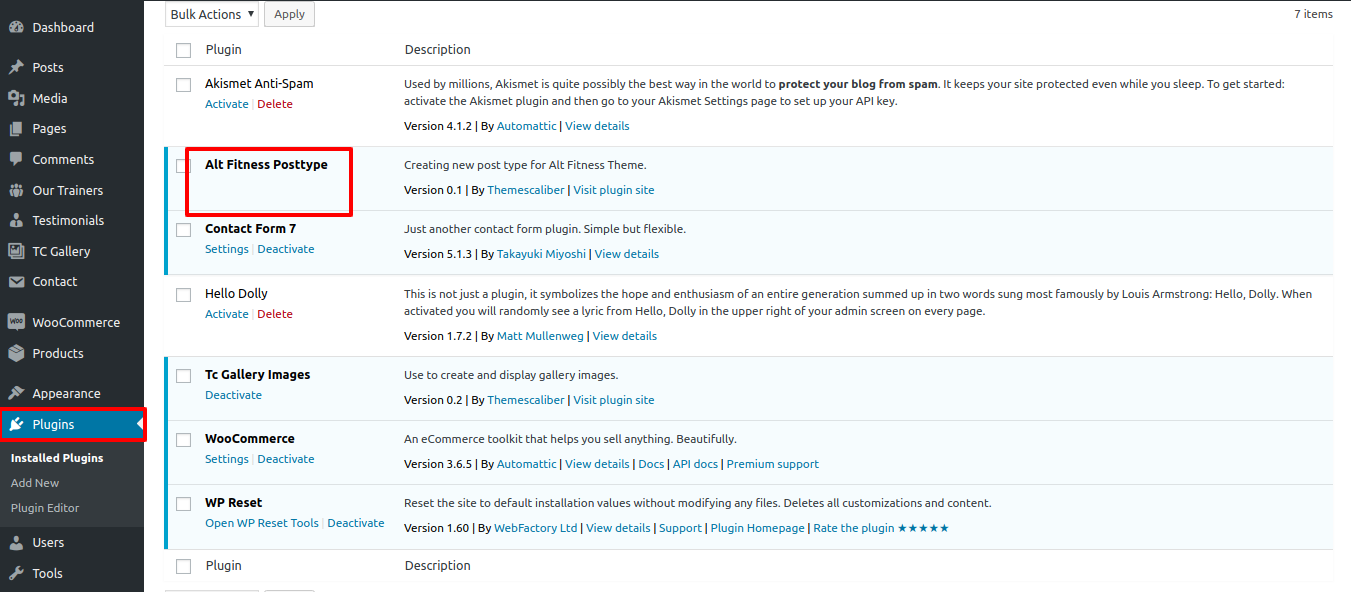Click Open WP Reset Tools link
Screen dimensions: 1351x592
click(x=262, y=523)
